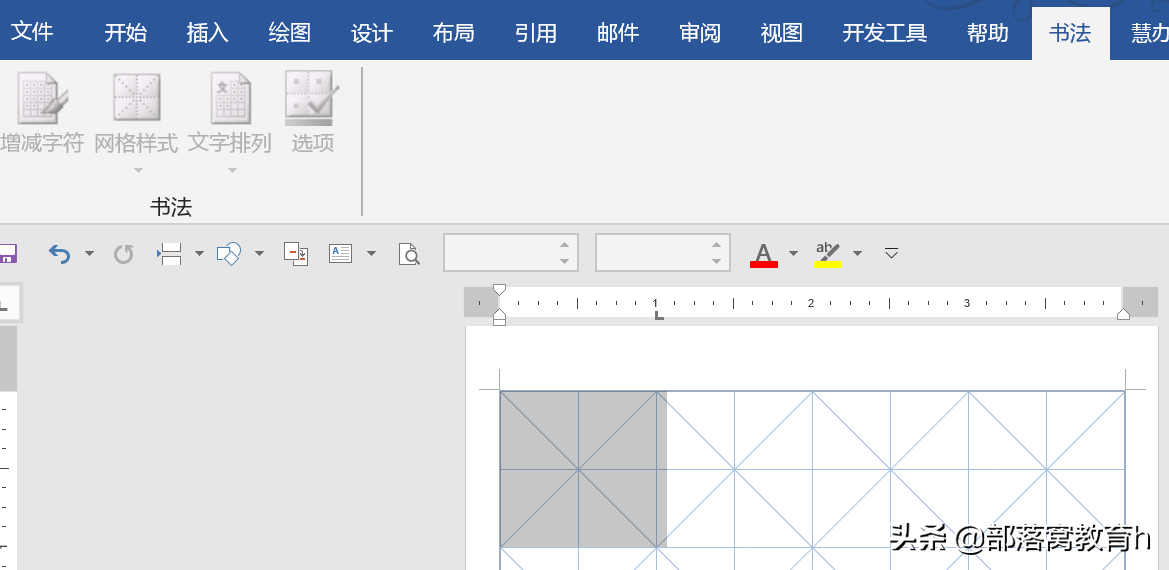Image resolution: width=1169 pixels, height=570 pixels.
Task: Apply the red font color button
Action: (x=763, y=254)
